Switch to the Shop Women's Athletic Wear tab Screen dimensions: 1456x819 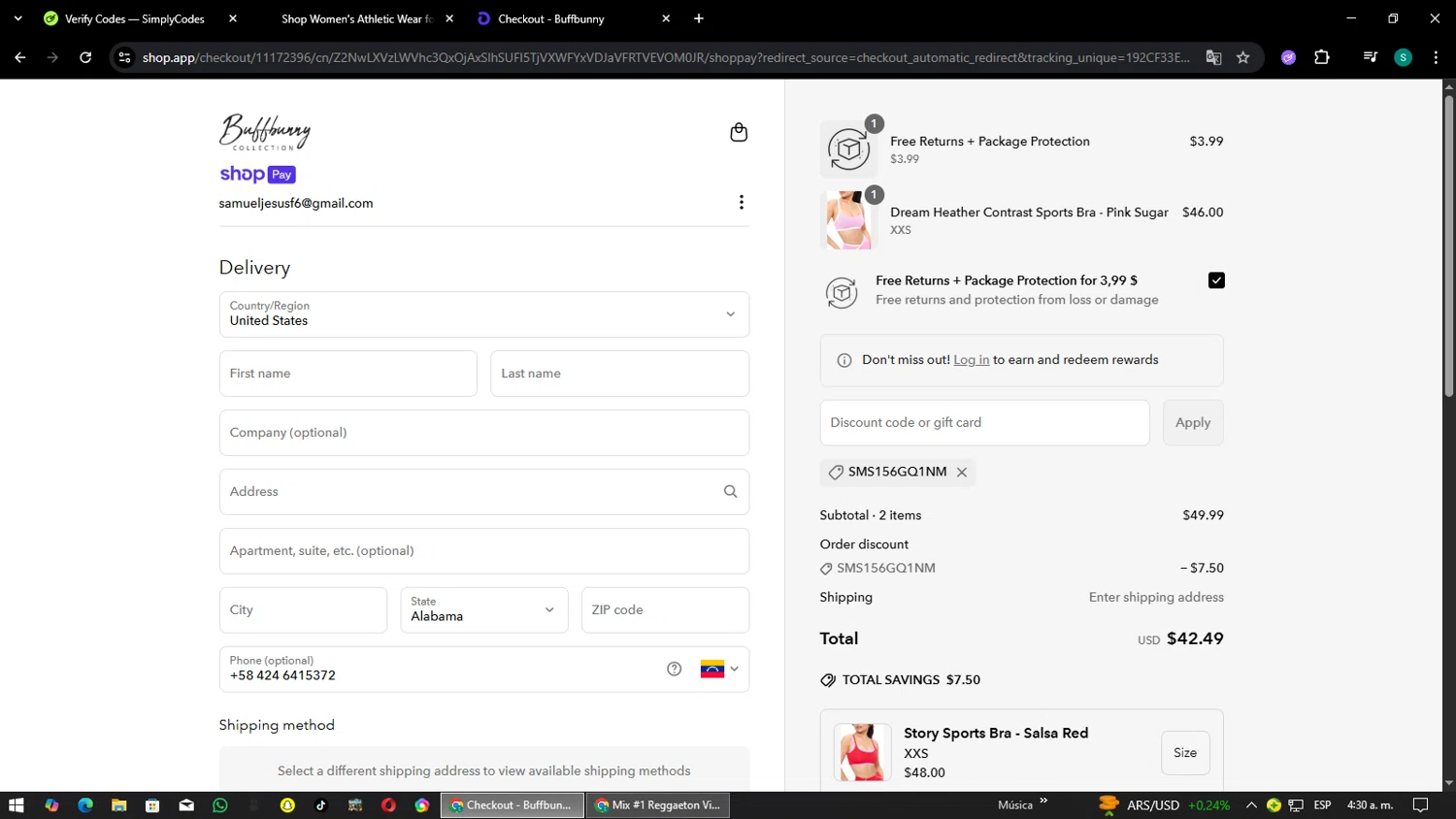(x=356, y=18)
